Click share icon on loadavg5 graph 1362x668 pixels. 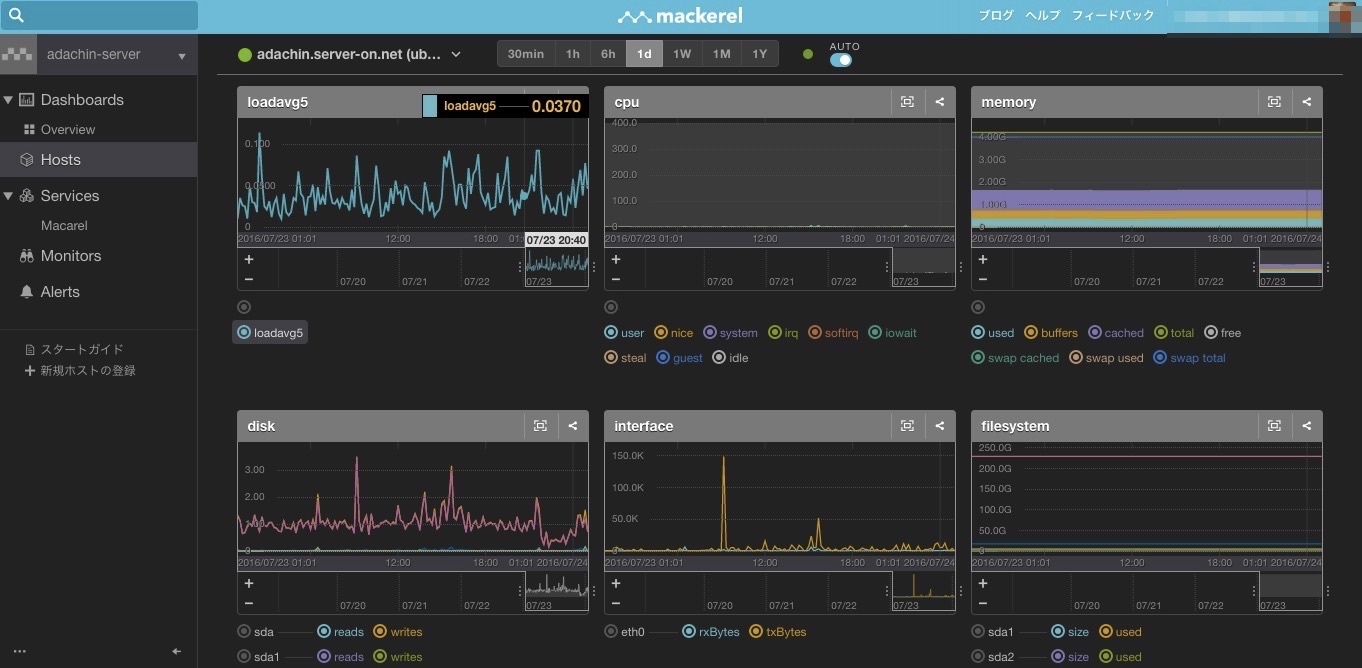click(x=572, y=102)
